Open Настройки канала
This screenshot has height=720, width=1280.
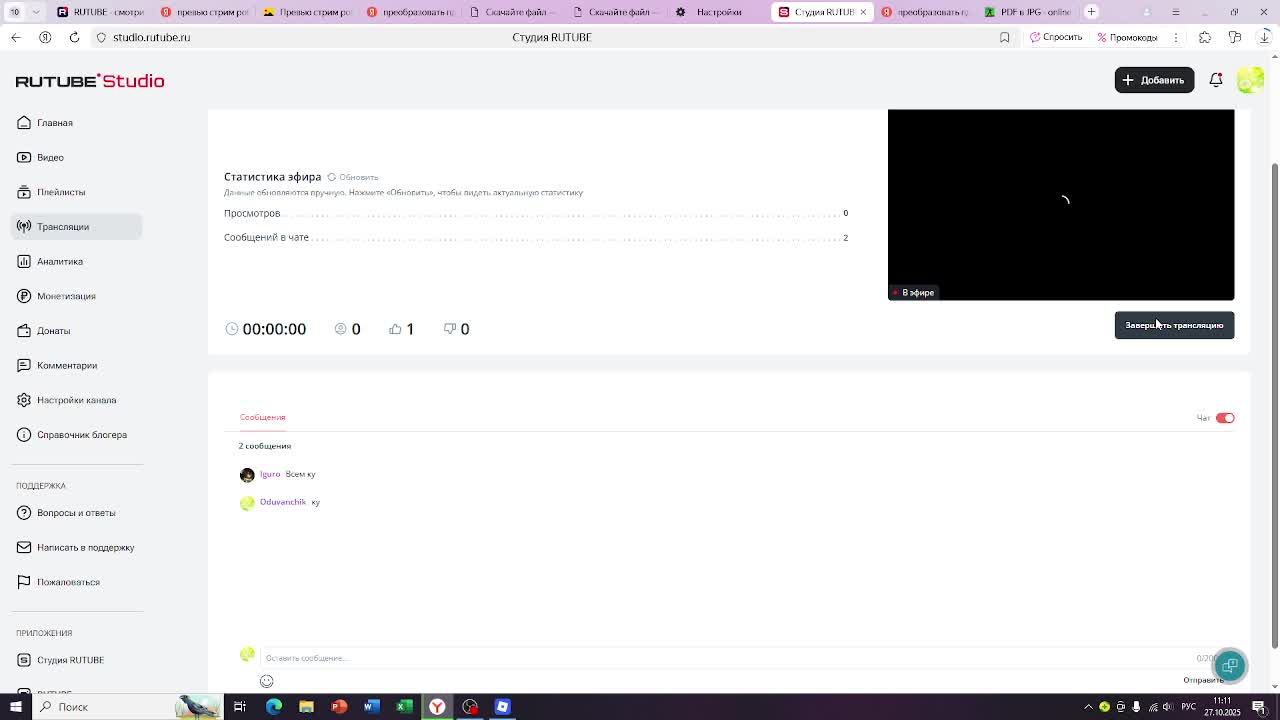(76, 400)
